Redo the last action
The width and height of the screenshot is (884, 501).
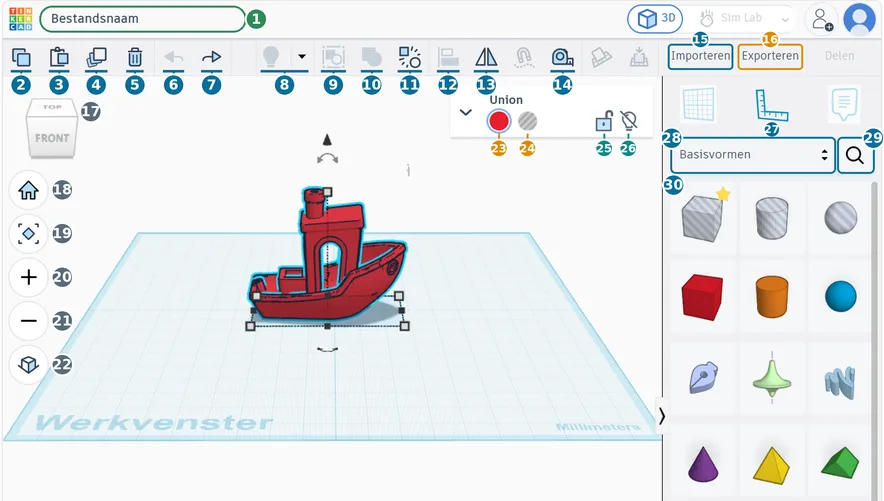211,57
